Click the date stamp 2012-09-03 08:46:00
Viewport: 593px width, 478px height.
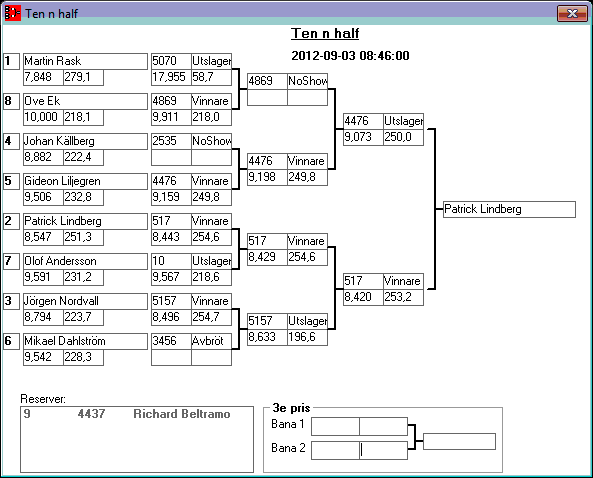350,56
